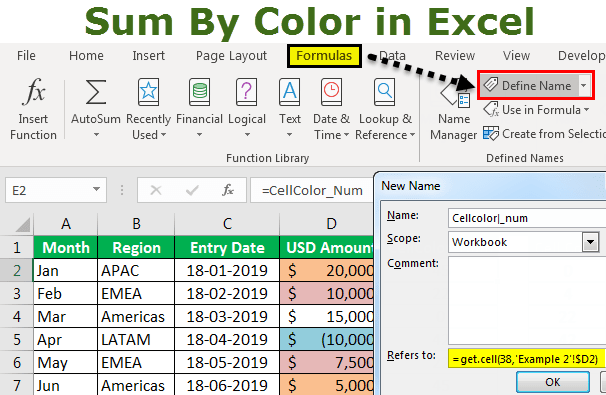This screenshot has height=395, width=606.
Task: Select column A header
Action: click(66, 224)
